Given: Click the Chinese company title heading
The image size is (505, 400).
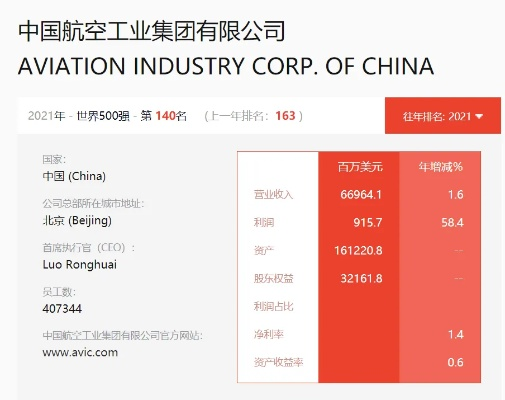Looking at the screenshot, I should (152, 31).
